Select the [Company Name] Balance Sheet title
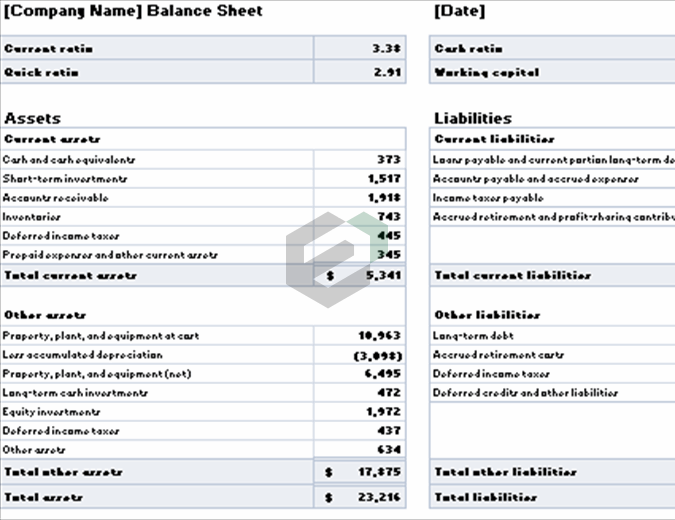The width and height of the screenshot is (675, 520). coord(133,11)
